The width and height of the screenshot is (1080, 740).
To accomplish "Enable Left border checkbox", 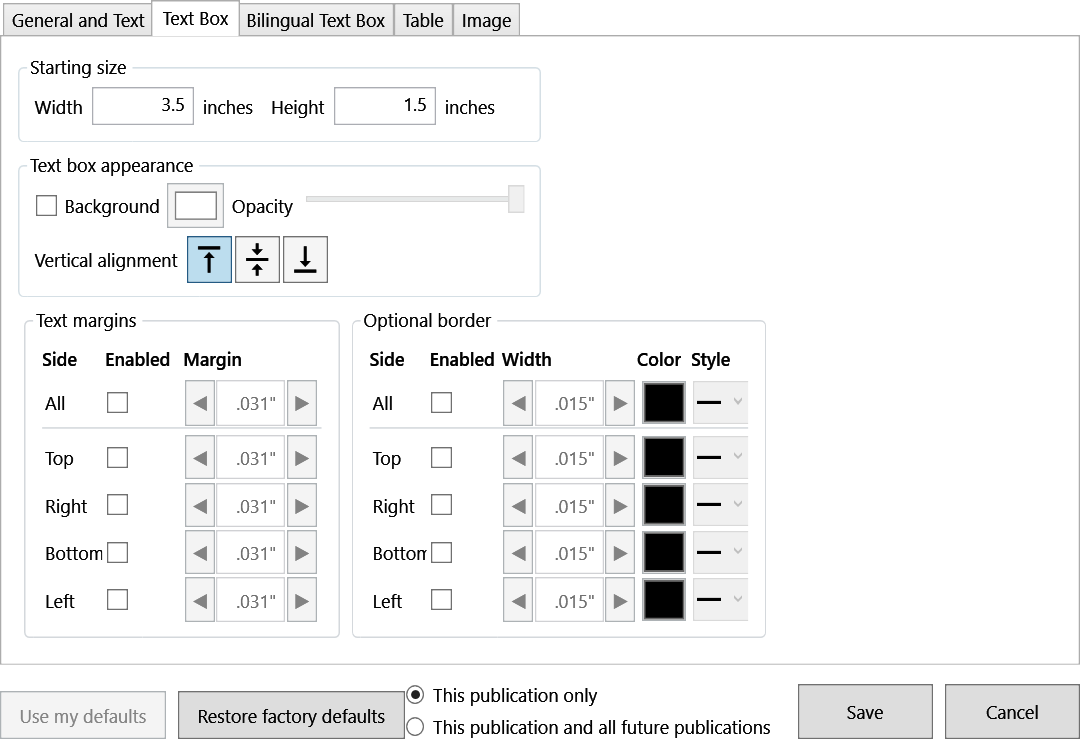I will click(x=442, y=599).
